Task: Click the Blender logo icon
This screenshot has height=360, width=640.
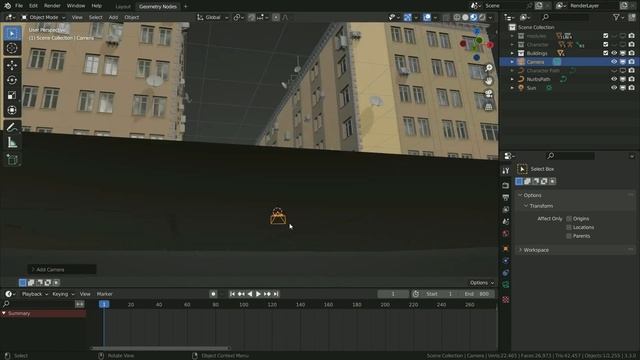Action: click(x=7, y=6)
